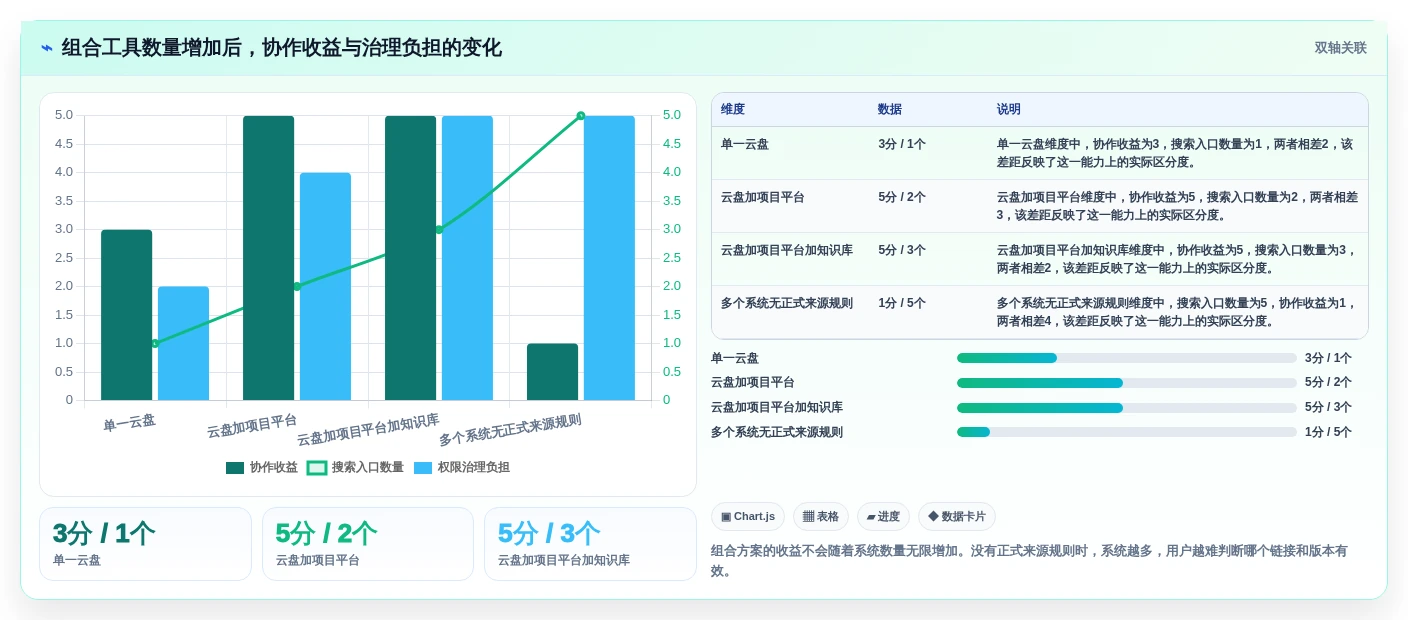Click the 1分 / 5个 table cell
This screenshot has width=1408, height=620.
coord(902,303)
